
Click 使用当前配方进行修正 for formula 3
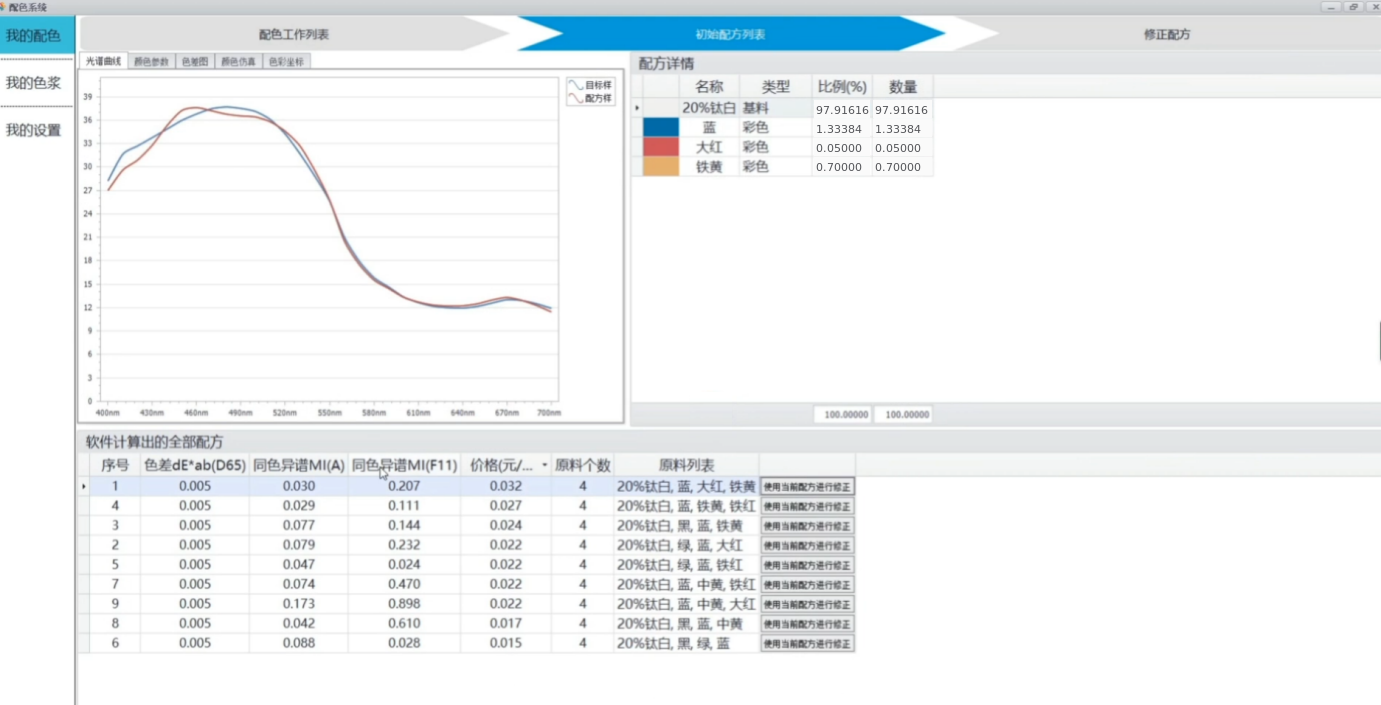[807, 526]
